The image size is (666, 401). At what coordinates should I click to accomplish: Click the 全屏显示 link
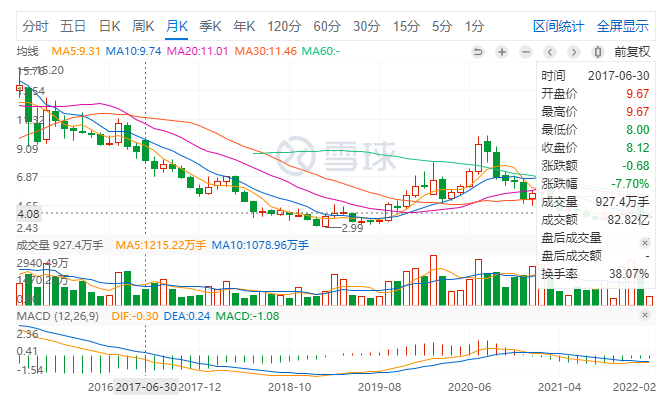(x=623, y=26)
